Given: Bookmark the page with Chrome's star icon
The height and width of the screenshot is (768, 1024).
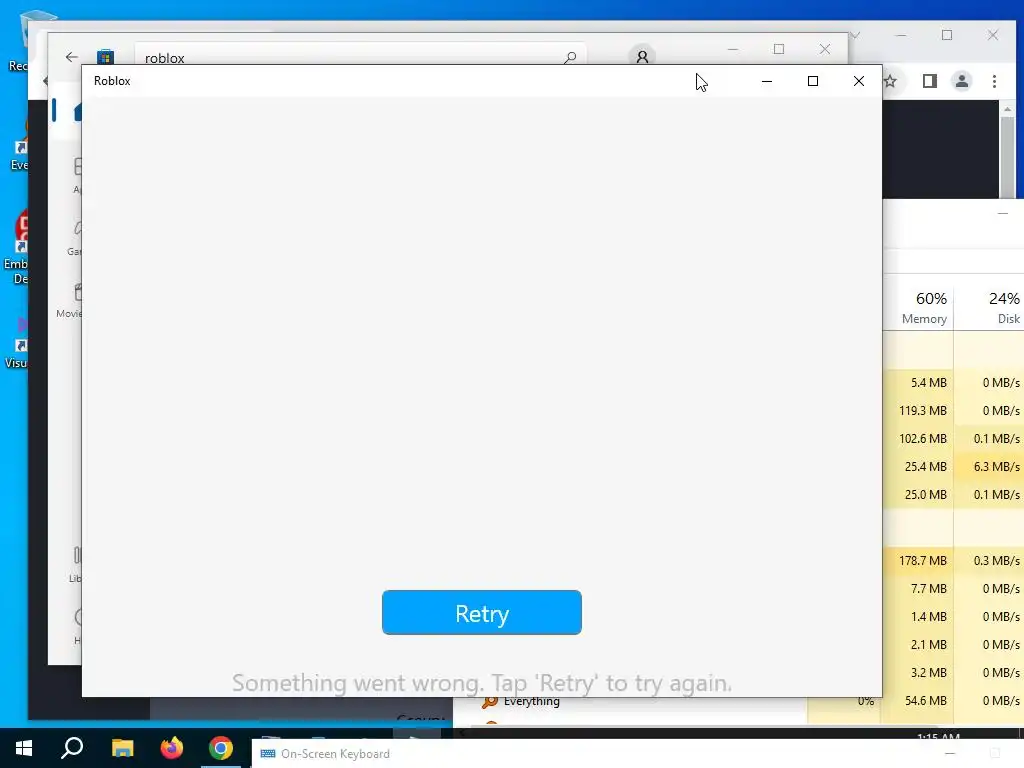Looking at the screenshot, I should pyautogui.click(x=890, y=81).
